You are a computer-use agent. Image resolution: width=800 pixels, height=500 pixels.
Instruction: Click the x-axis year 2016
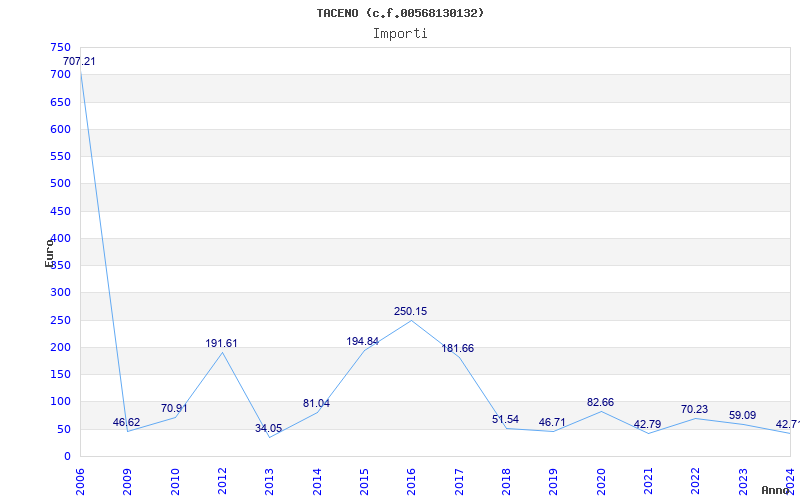click(411, 481)
